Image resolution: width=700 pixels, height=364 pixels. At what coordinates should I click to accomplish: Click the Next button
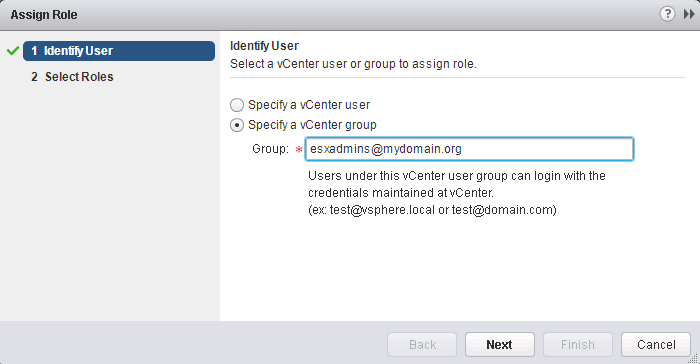coord(500,344)
